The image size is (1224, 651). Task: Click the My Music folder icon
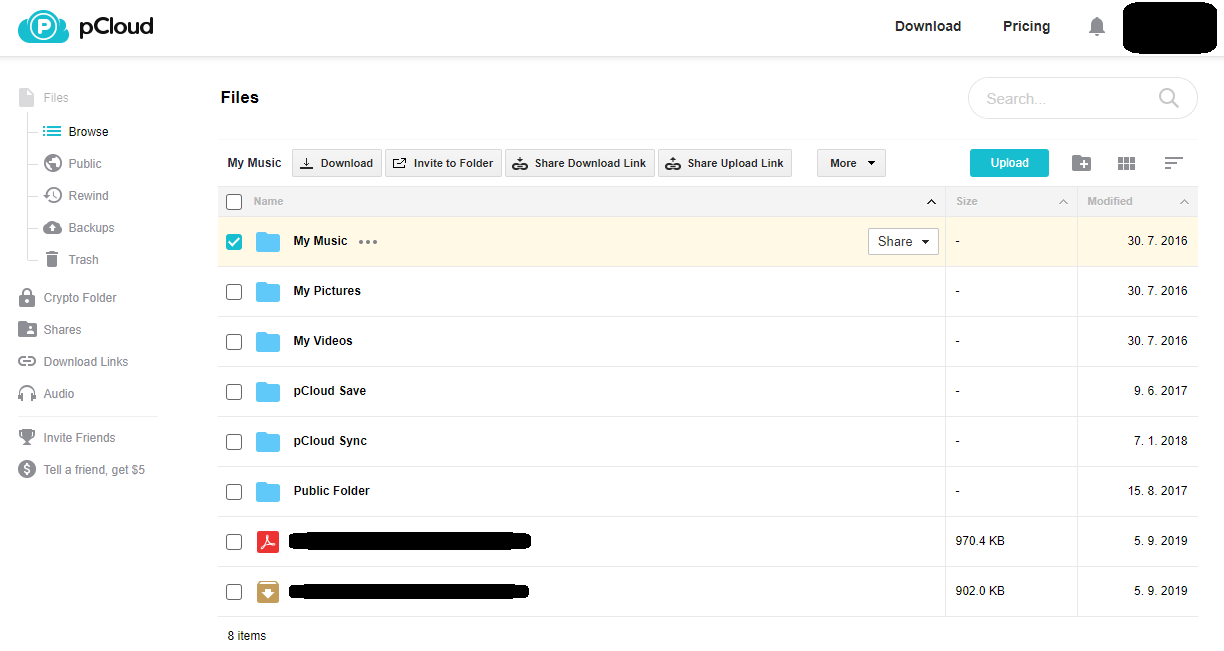[268, 242]
